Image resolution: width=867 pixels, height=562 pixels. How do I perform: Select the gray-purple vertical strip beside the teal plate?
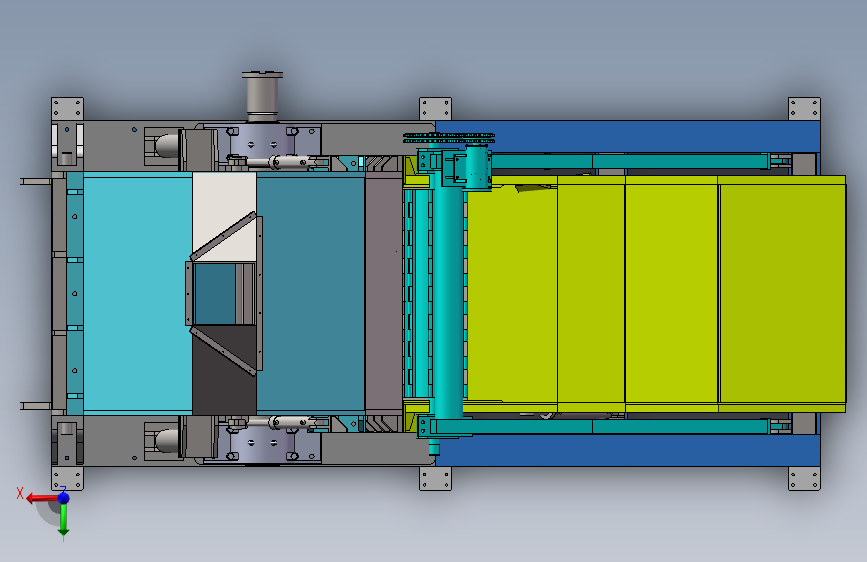point(383,294)
